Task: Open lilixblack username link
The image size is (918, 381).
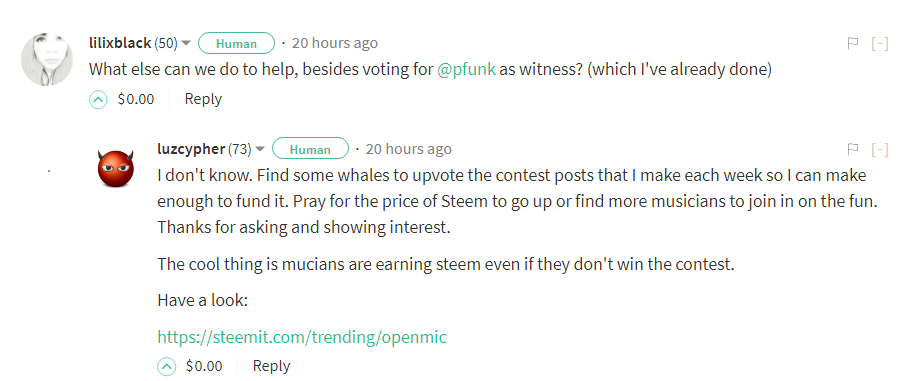Action: (120, 43)
